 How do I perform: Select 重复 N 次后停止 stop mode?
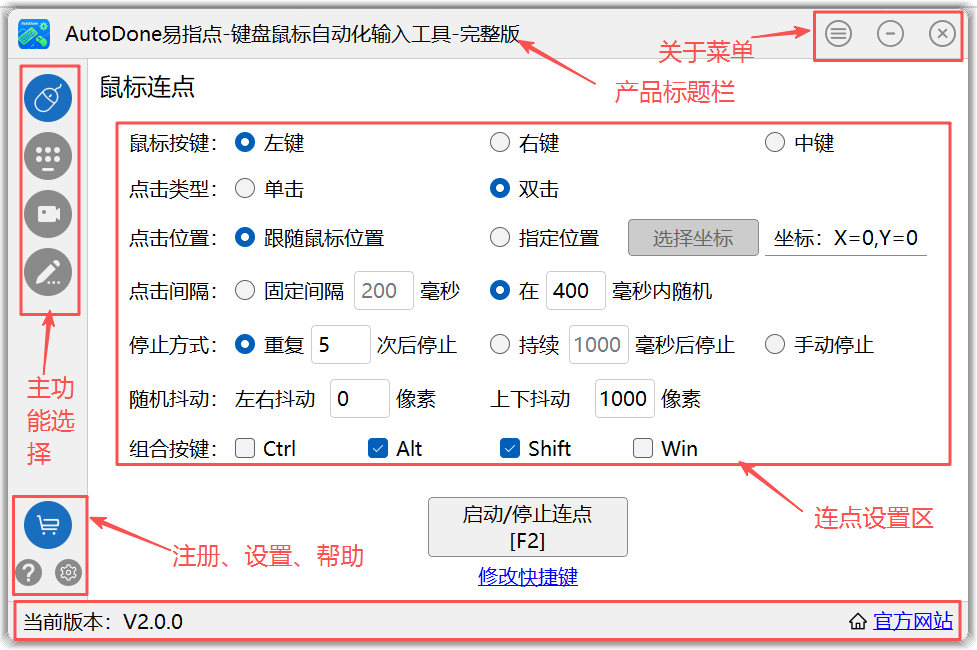(x=245, y=345)
